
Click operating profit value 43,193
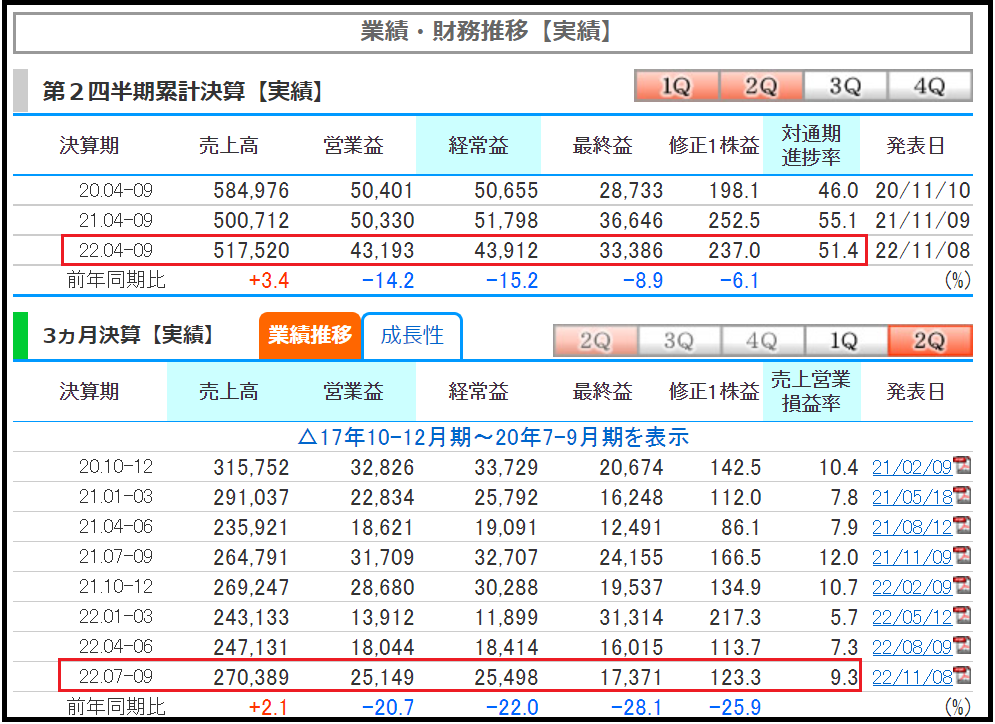pyautogui.click(x=382, y=250)
